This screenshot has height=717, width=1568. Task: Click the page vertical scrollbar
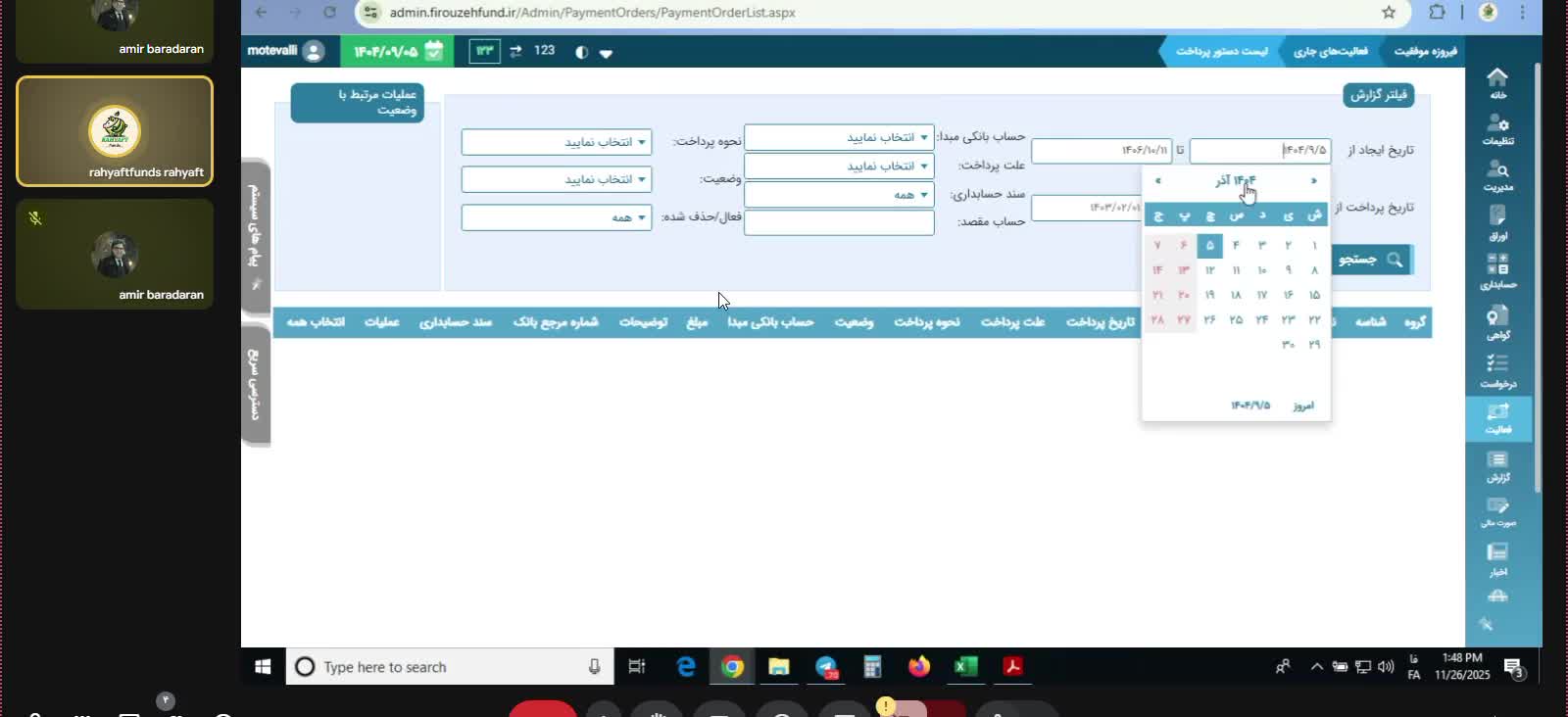tap(1538, 277)
